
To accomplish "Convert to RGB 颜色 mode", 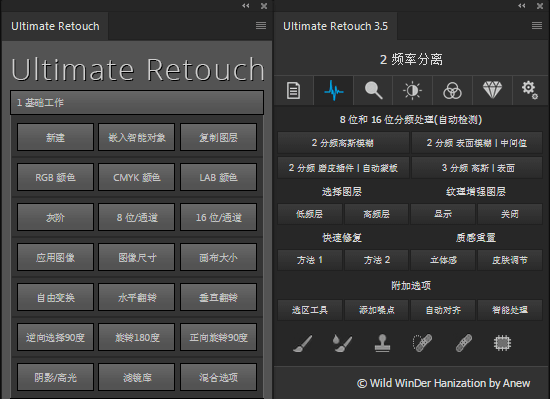I will tap(55, 177).
